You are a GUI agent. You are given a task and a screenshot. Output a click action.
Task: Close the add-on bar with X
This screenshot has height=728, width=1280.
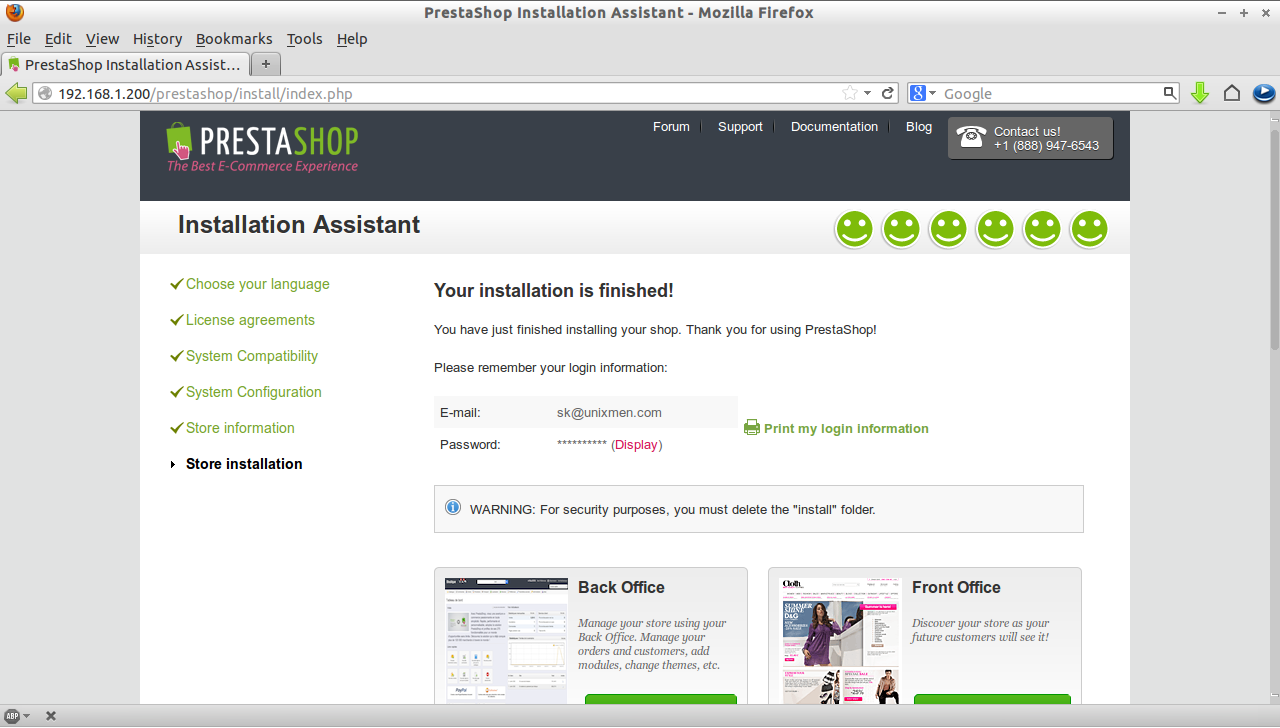51,716
